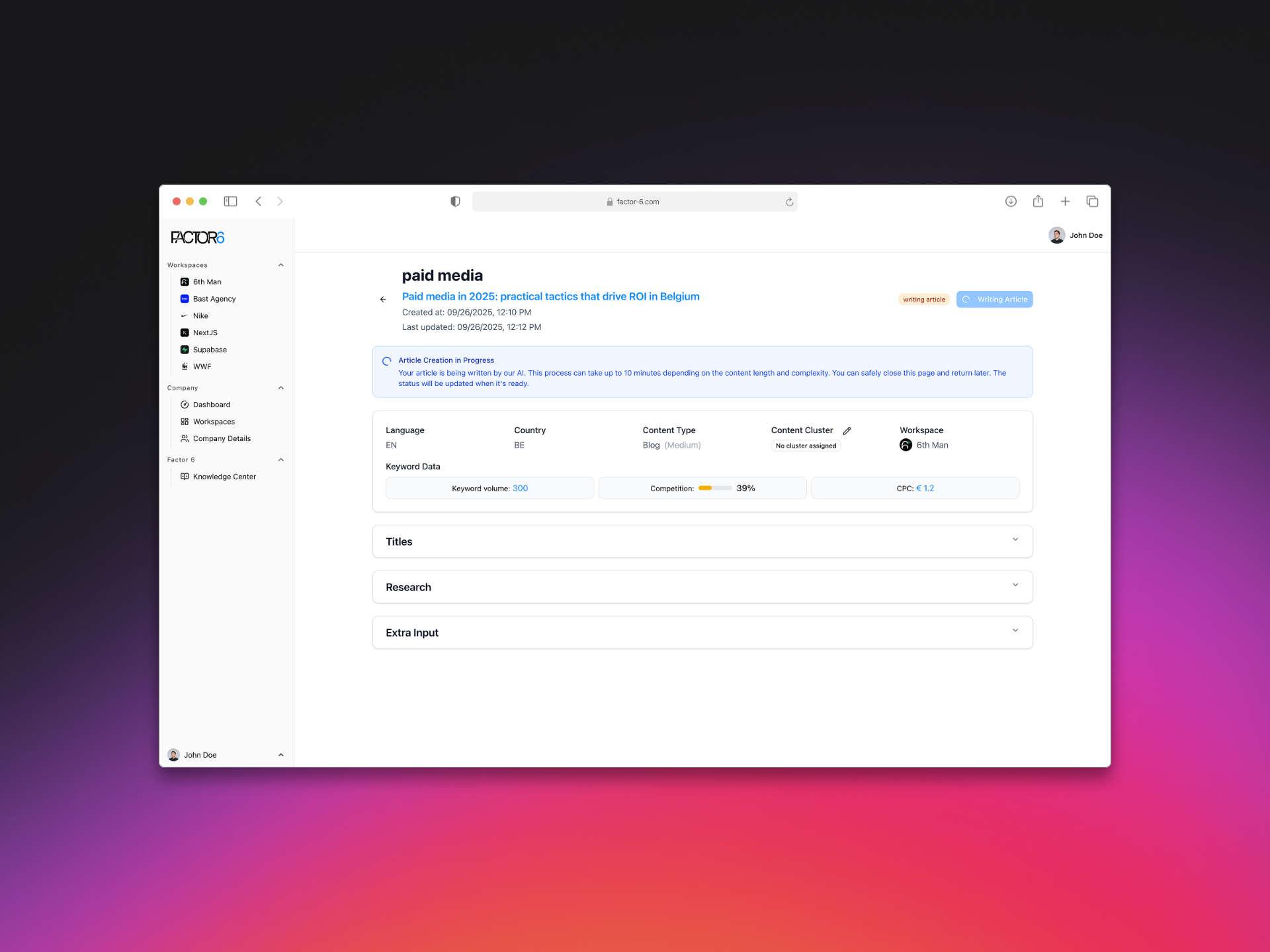Click the factor-6.com address bar
Image resolution: width=1270 pixels, height=952 pixels.
tap(634, 202)
